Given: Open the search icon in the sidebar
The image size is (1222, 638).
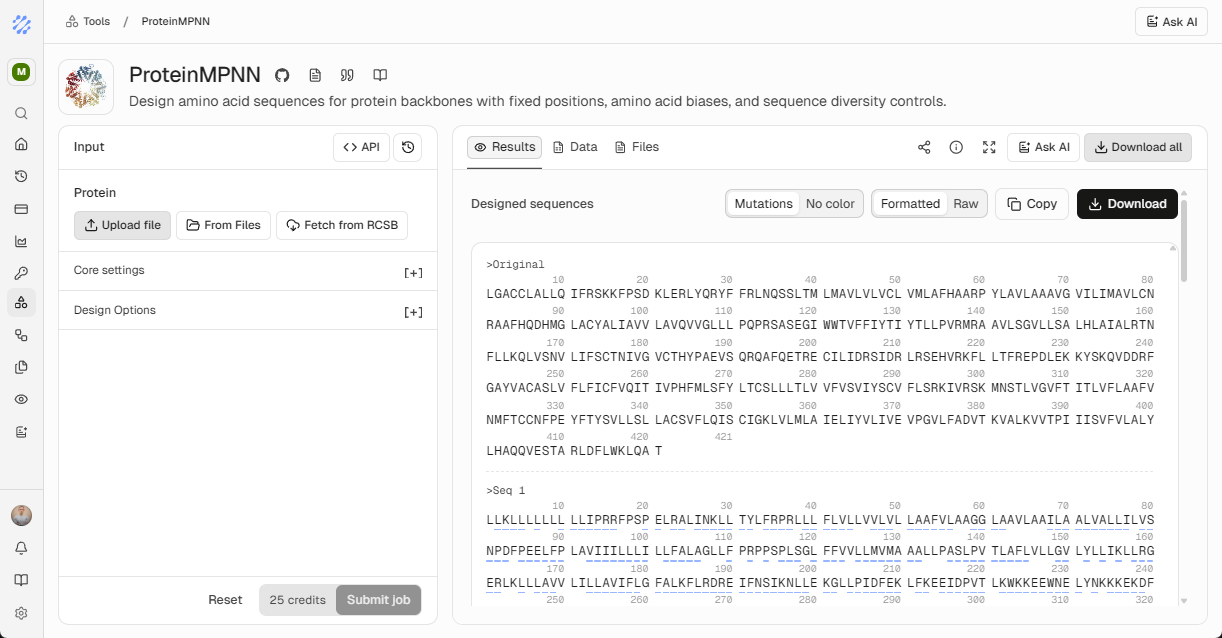Looking at the screenshot, I should (x=21, y=113).
